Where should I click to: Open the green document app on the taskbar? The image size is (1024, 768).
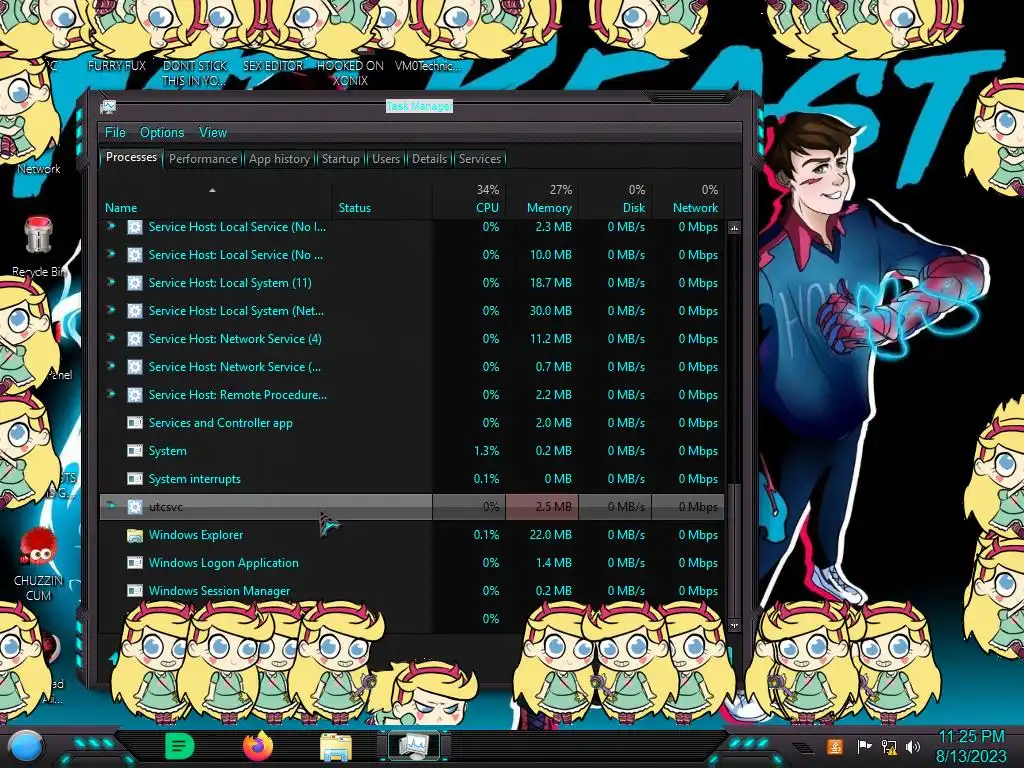[x=180, y=746]
